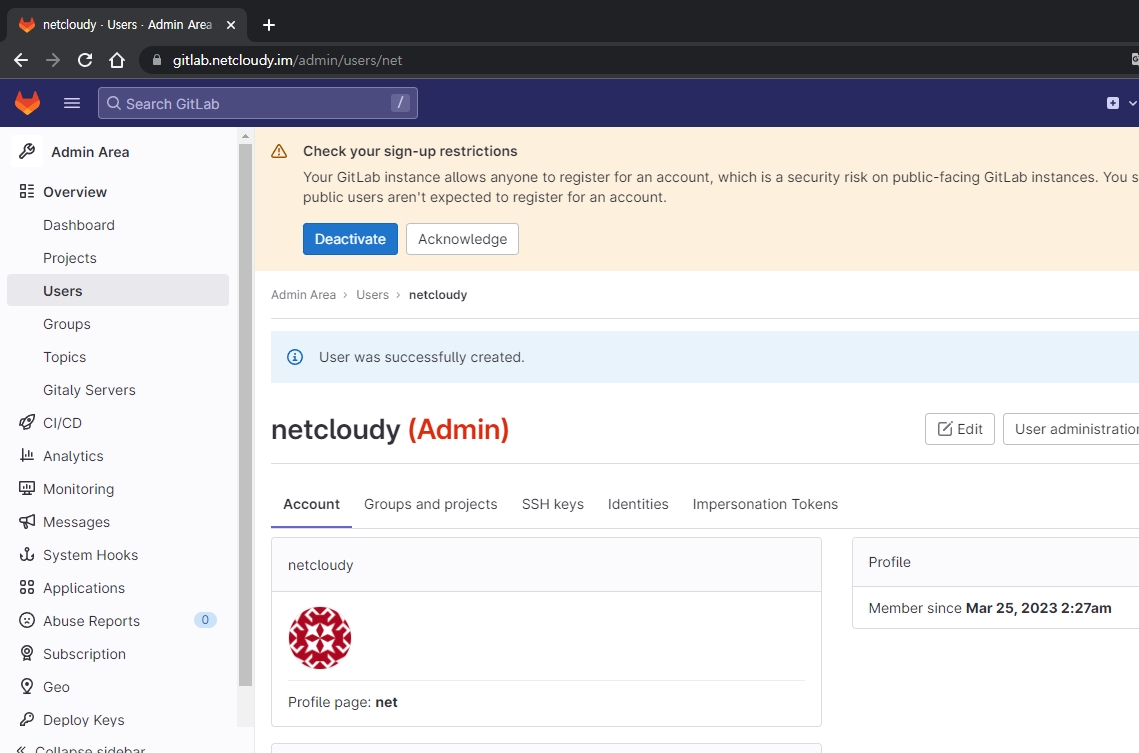Click the System Hooks anchor icon
The image size is (1139, 753).
coord(27,554)
